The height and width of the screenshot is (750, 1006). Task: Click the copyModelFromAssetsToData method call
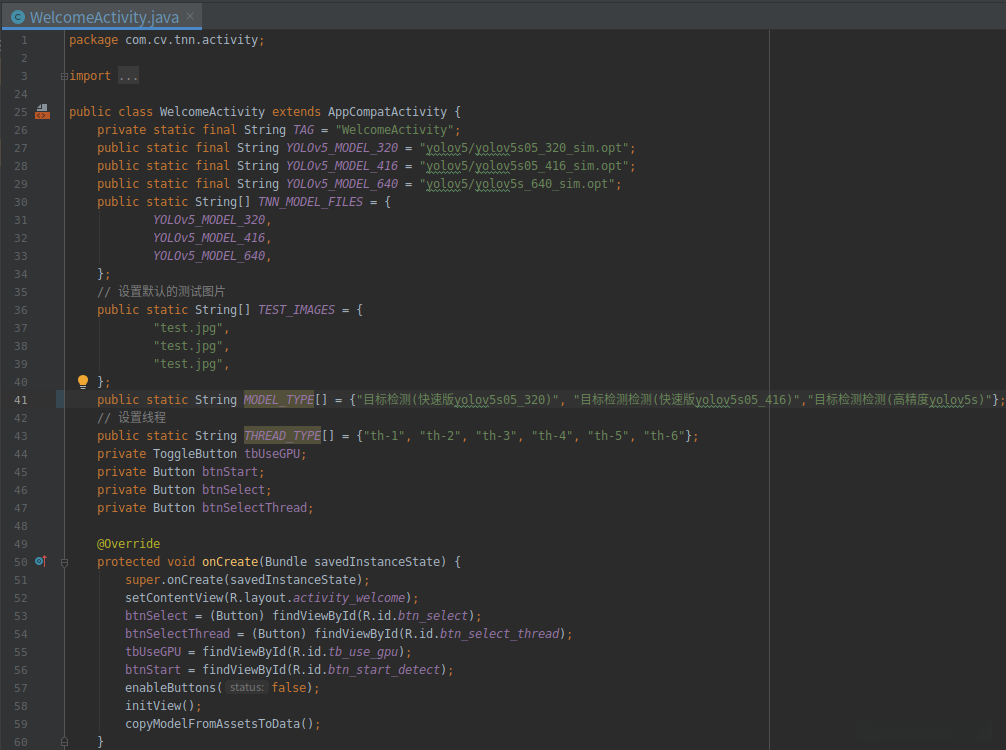[213, 724]
